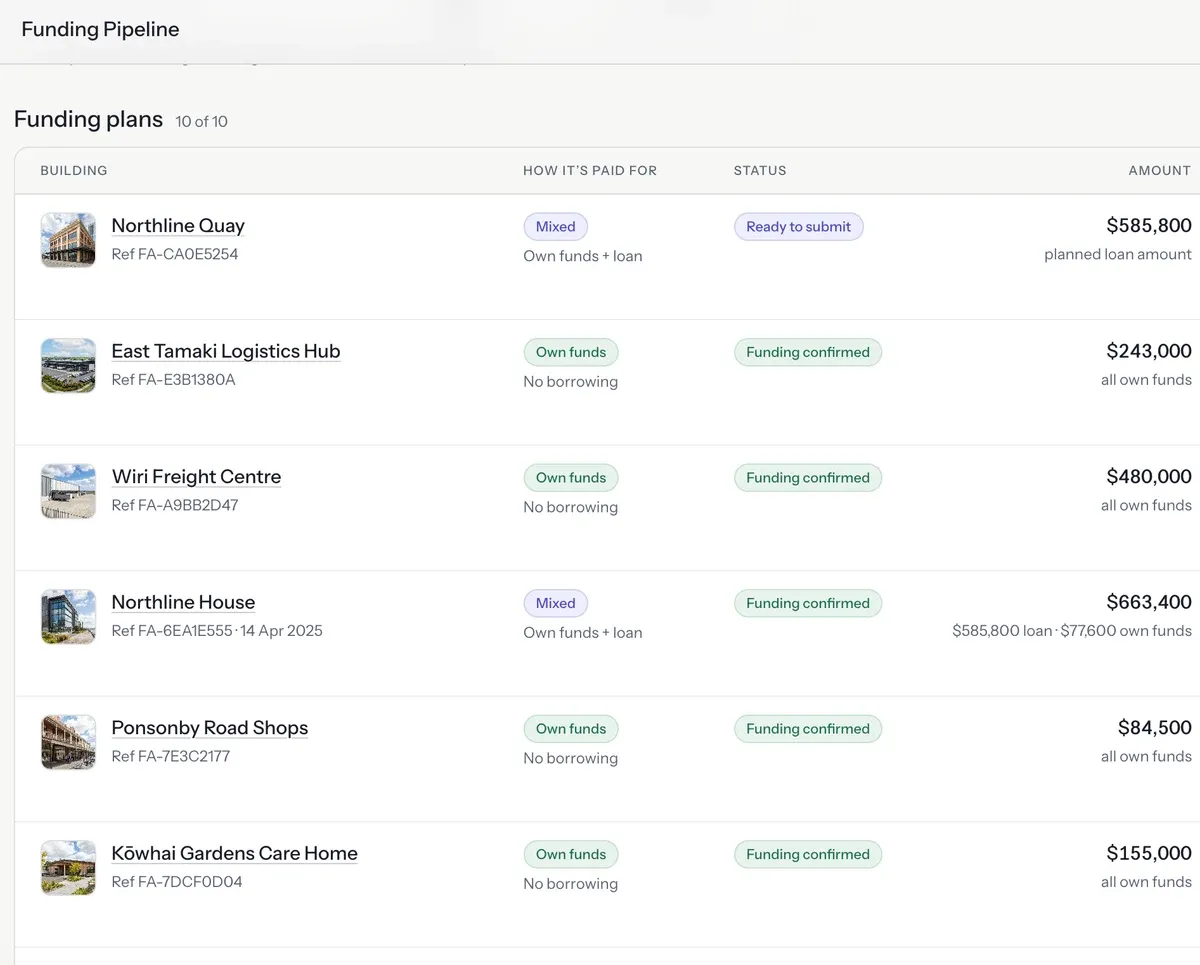This screenshot has height=965, width=1200.
Task: Click the $663,400 amount for Northline House
Action: pos(1149,602)
